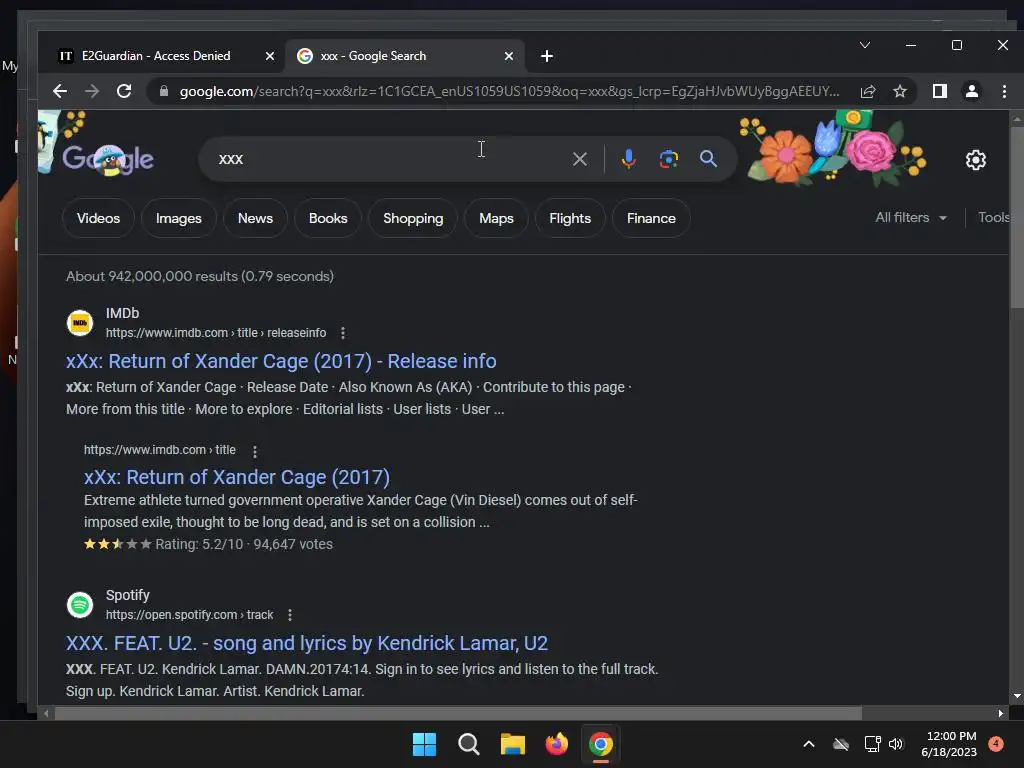This screenshot has width=1024, height=768.
Task: Open search Tools options
Action: (993, 217)
